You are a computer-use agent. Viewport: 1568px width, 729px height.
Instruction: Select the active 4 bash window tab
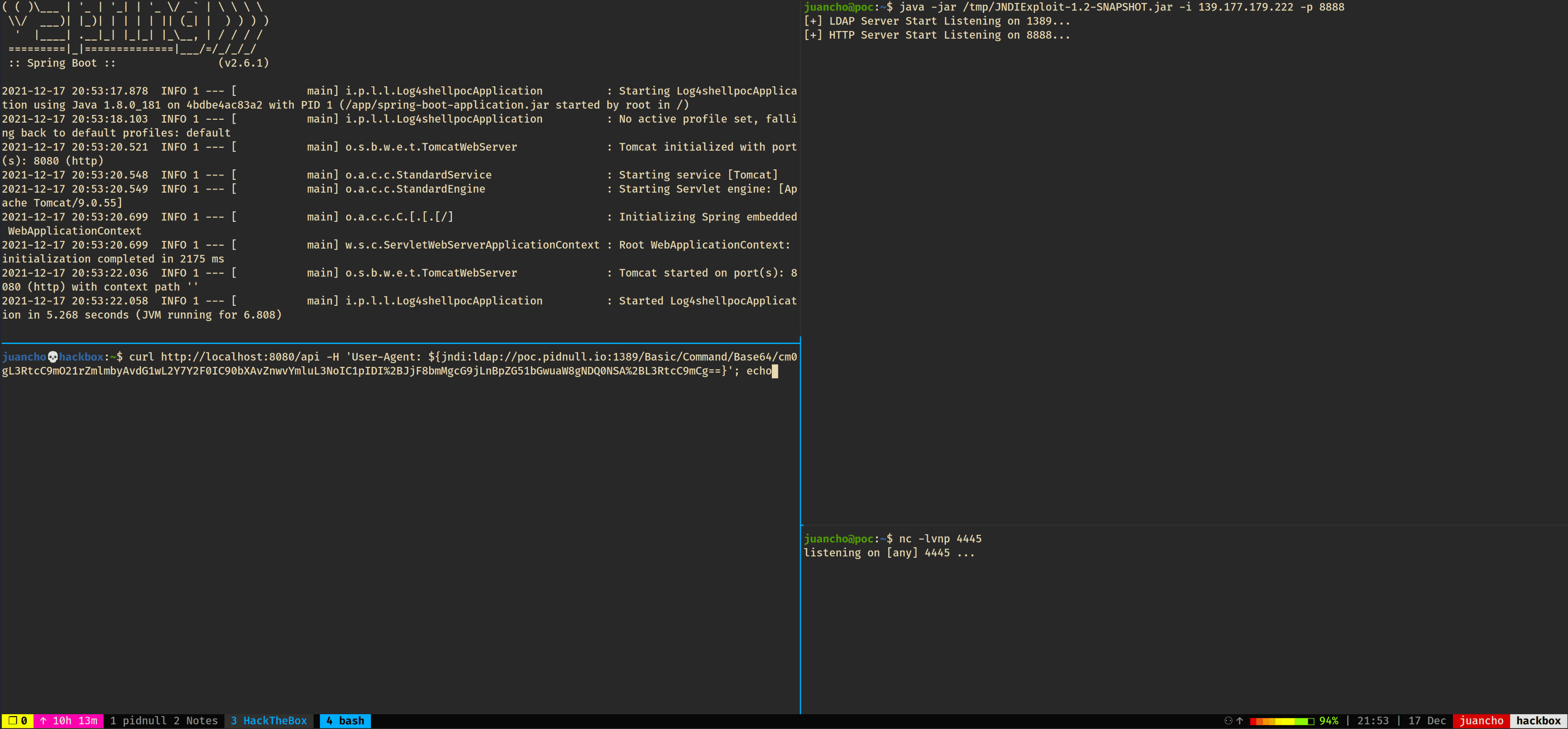(345, 720)
